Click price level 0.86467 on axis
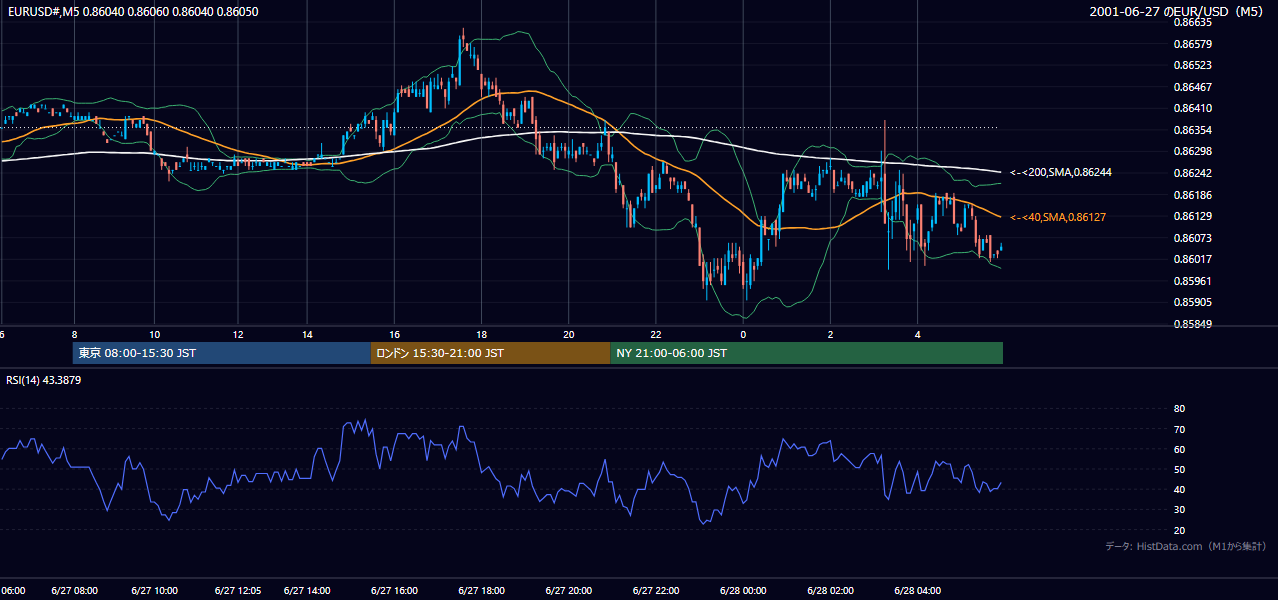This screenshot has height=600, width=1278. tap(1192, 87)
